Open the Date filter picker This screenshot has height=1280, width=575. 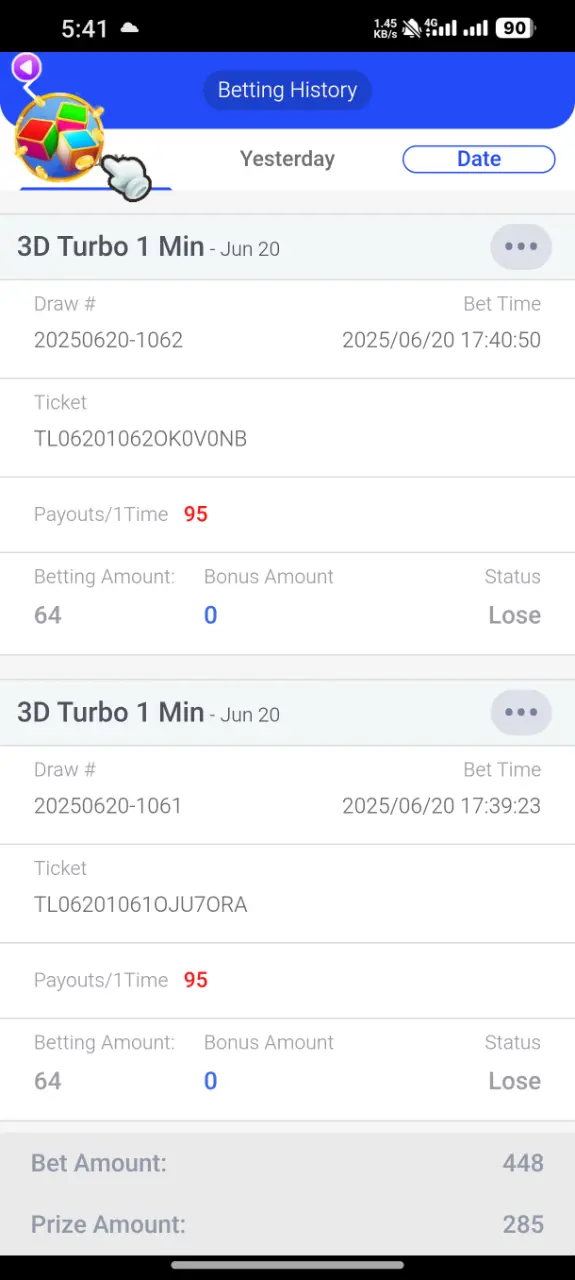[479, 159]
